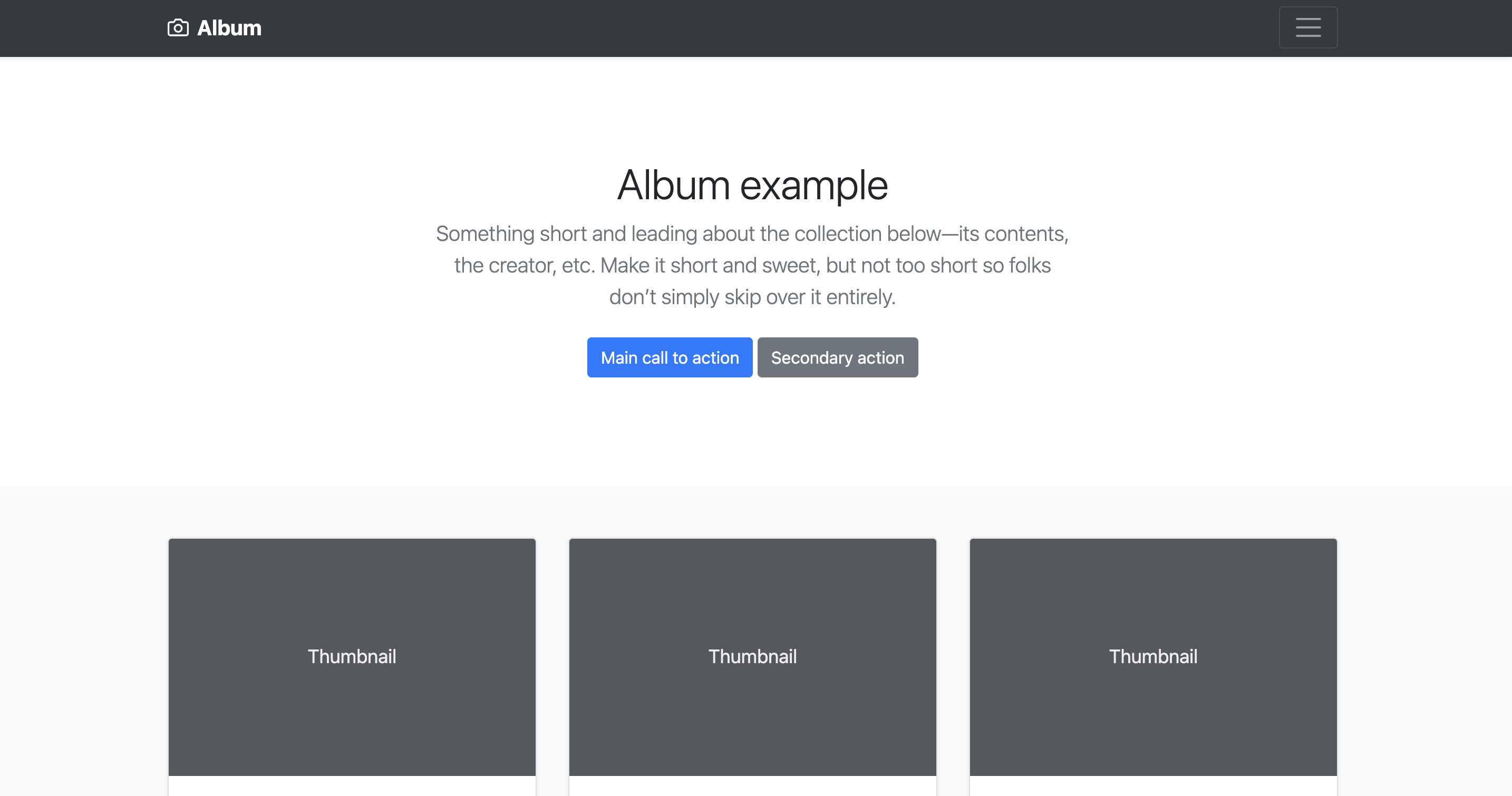1512x796 pixels.
Task: Click the white card body below the right thumbnail
Action: tap(1153, 787)
